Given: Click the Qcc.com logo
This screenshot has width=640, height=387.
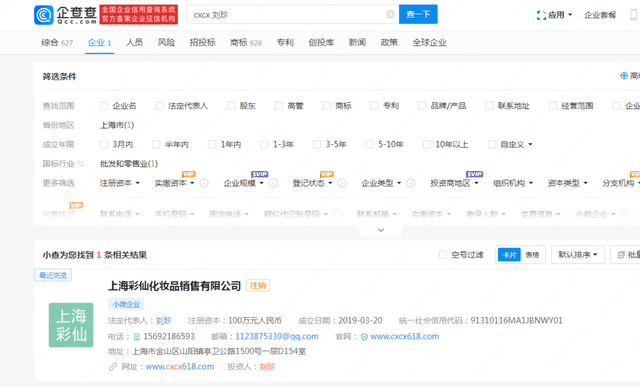Looking at the screenshot, I should coord(66,15).
